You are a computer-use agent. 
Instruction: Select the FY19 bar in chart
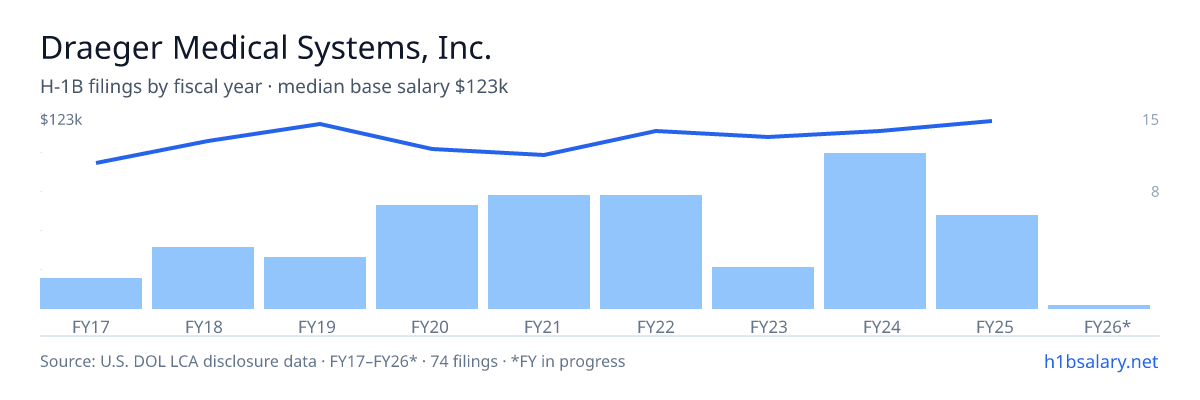click(x=315, y=283)
